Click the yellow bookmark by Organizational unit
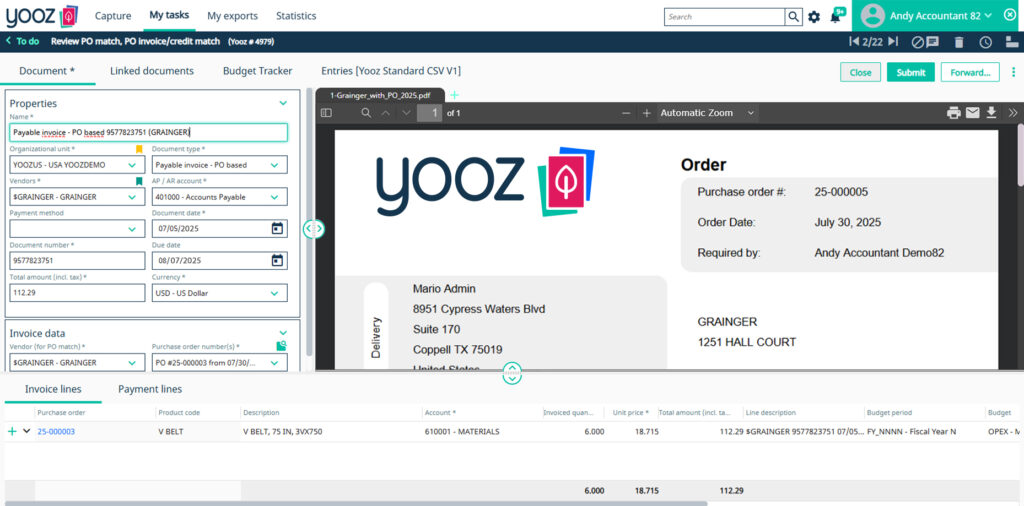This screenshot has height=506, width=1024. 138,149
